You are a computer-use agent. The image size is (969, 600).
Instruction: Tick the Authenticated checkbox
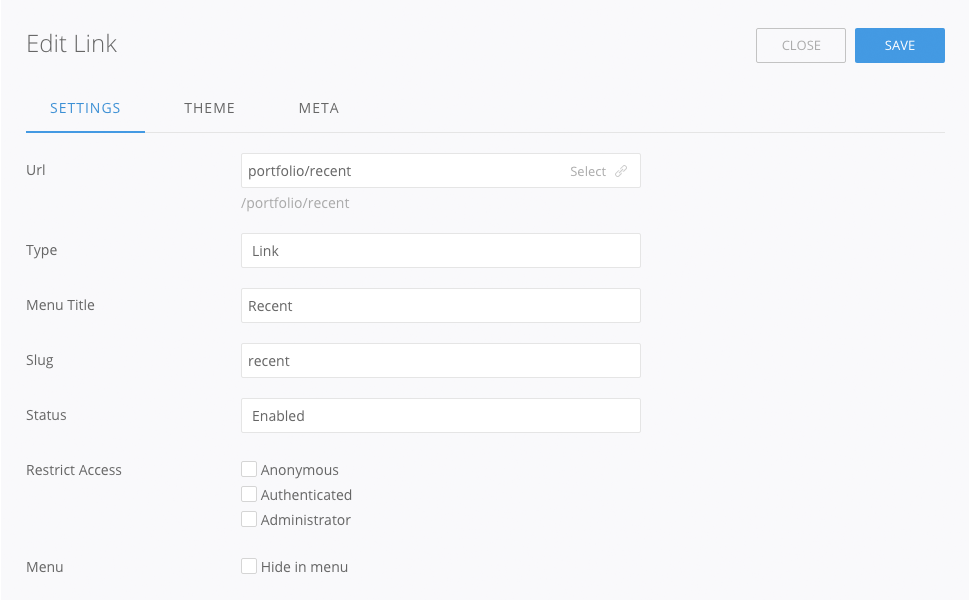coord(249,494)
